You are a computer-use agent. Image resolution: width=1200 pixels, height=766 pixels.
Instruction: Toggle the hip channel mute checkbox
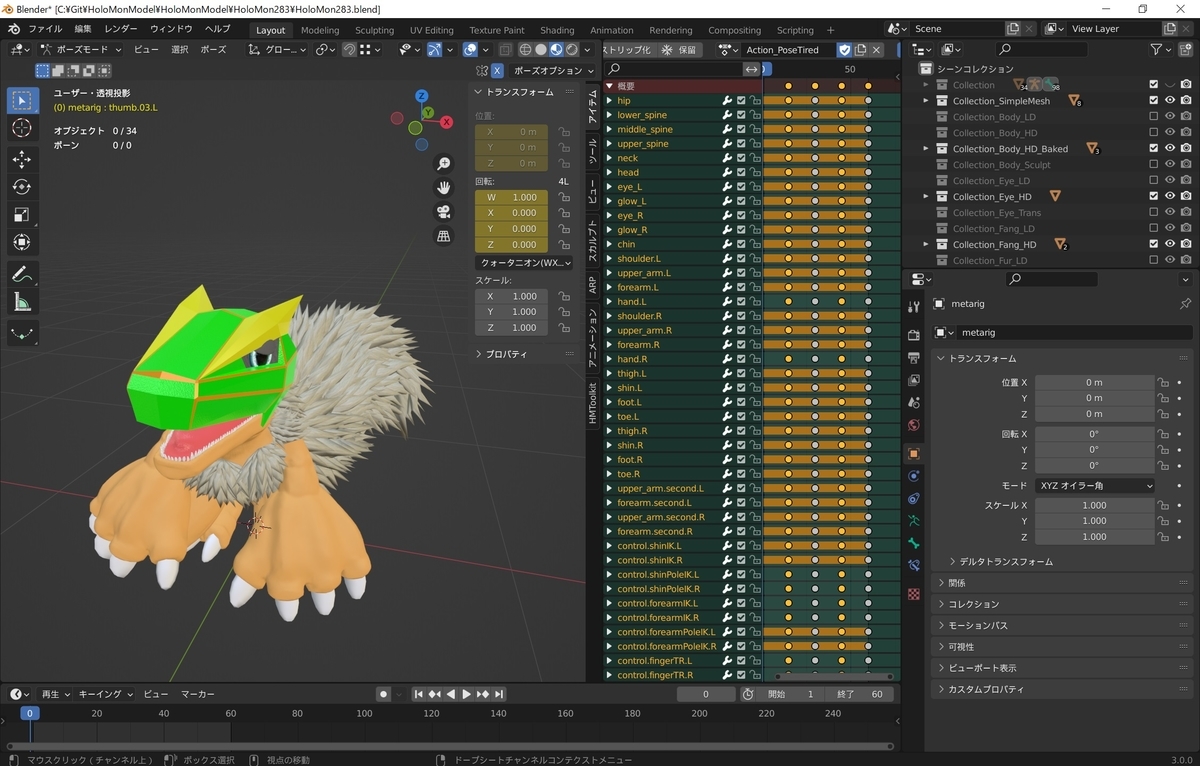coord(741,101)
